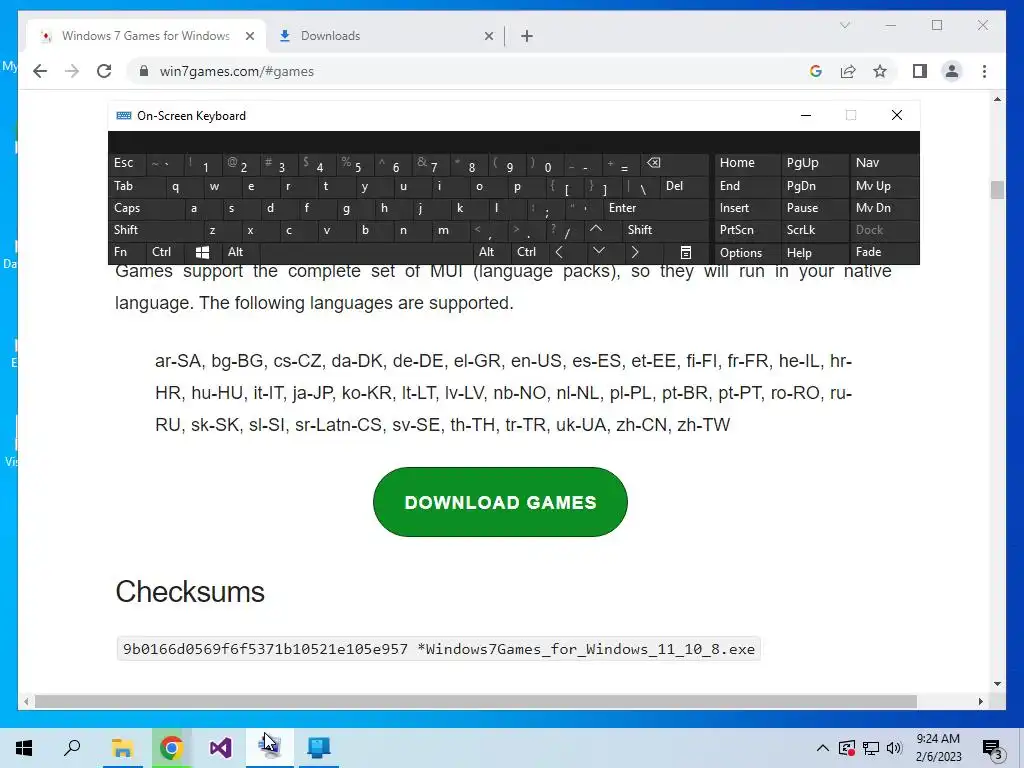This screenshot has height=768, width=1024.
Task: Click the menu key on on-screen keyboard
Action: click(x=686, y=252)
